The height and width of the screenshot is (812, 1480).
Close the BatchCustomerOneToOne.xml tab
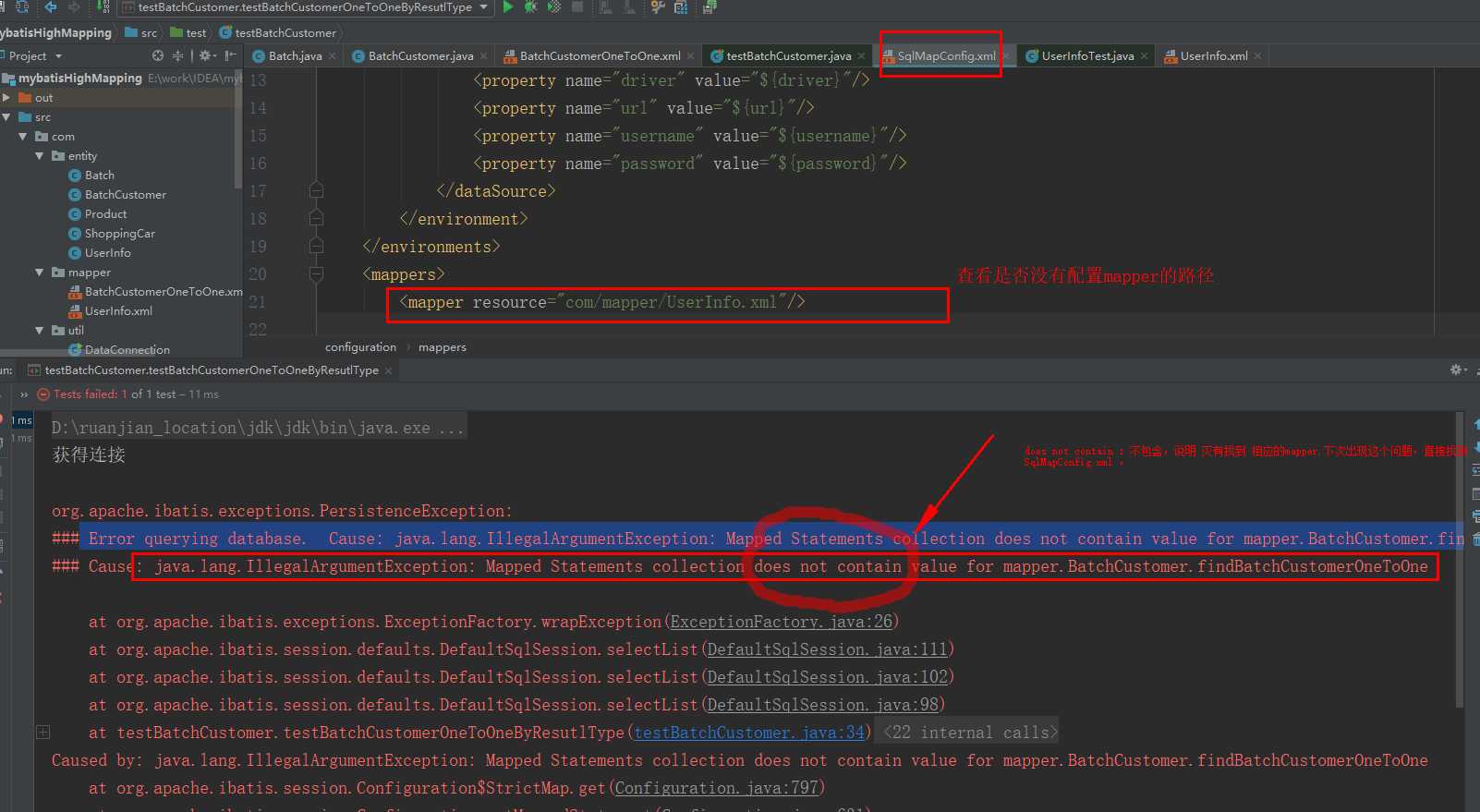click(690, 56)
